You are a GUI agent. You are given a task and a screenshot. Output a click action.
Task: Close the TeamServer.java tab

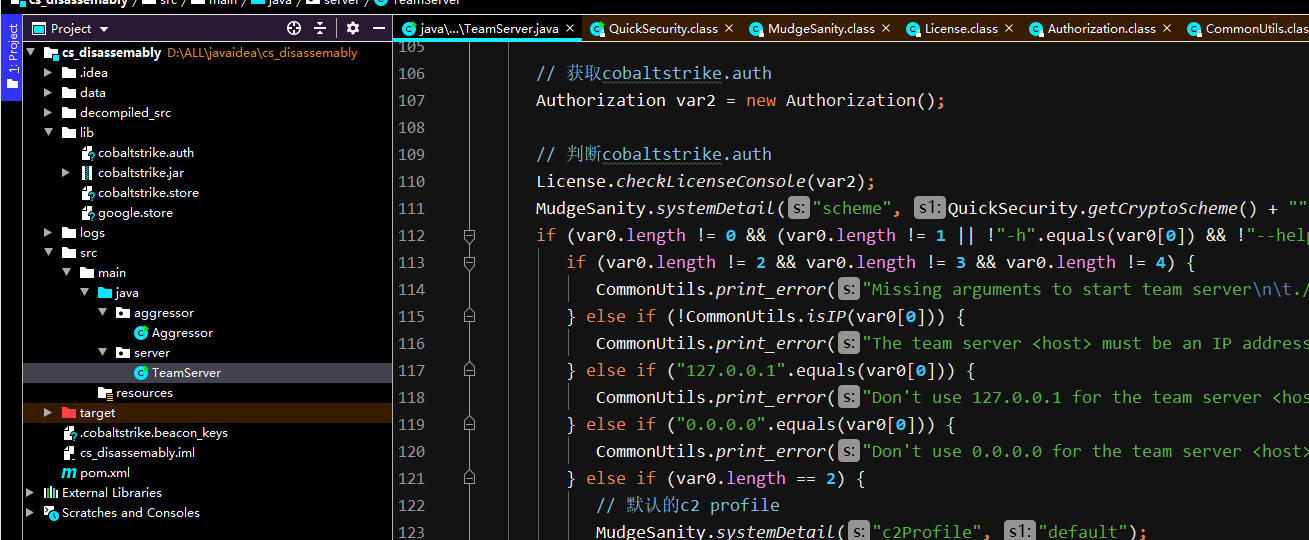569,29
